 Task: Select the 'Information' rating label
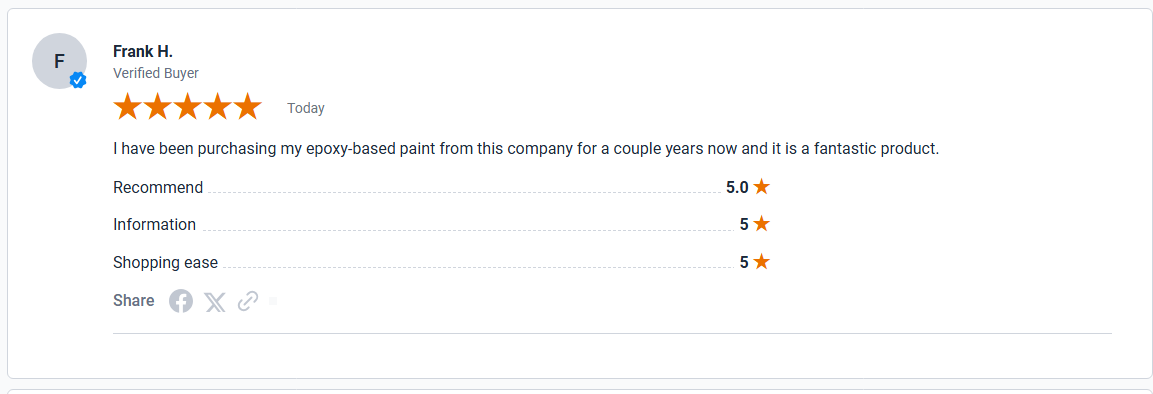pos(154,224)
